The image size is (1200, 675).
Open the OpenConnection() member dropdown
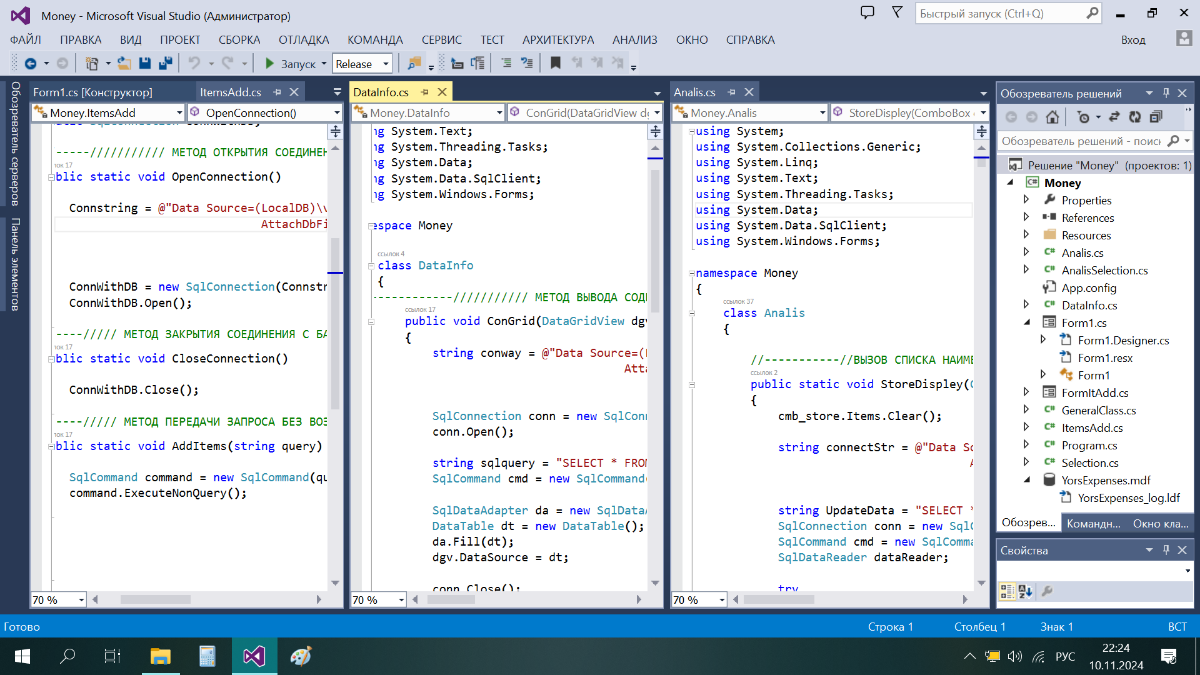(265, 113)
